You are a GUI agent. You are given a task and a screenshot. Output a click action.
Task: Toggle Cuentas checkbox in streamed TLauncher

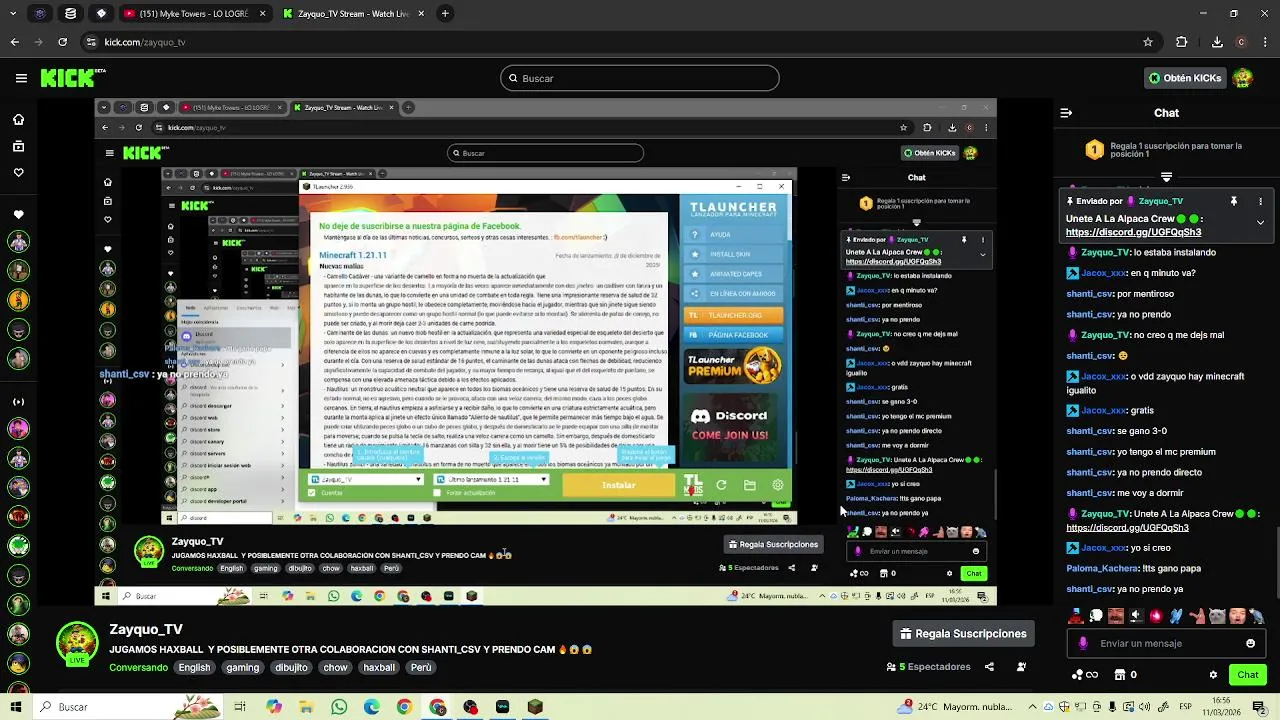point(312,493)
